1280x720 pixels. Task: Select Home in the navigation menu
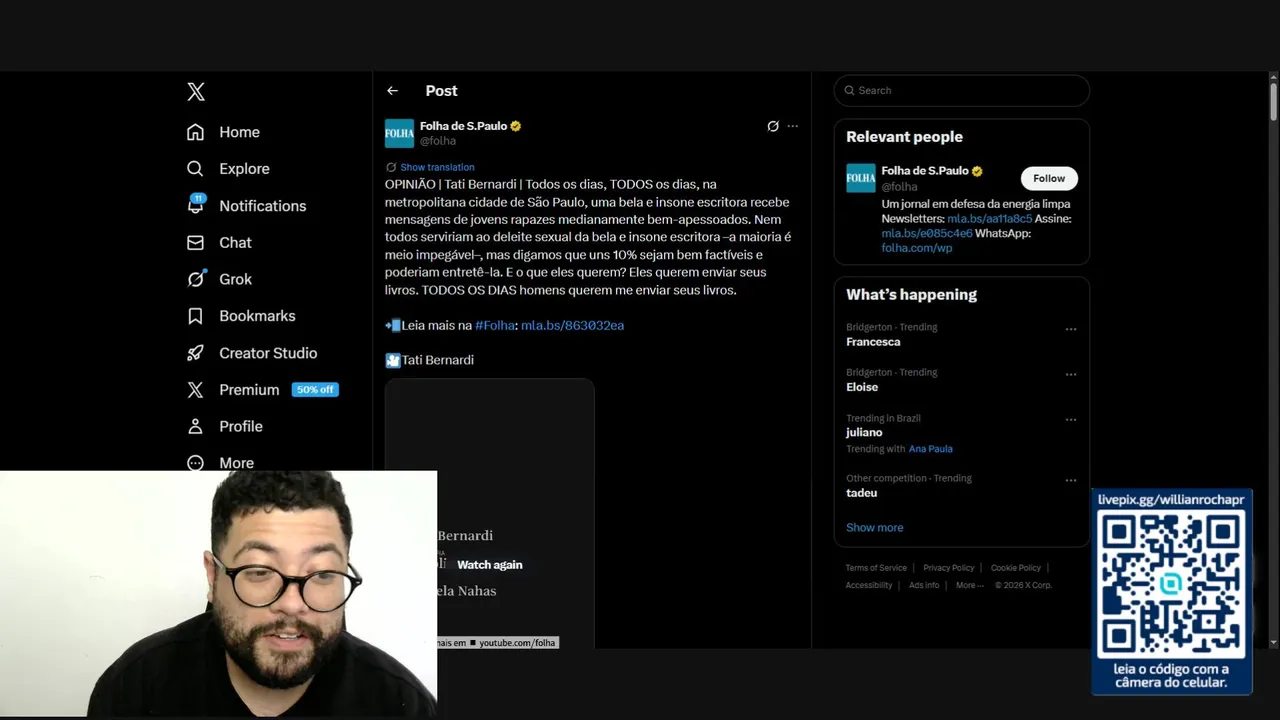(239, 132)
